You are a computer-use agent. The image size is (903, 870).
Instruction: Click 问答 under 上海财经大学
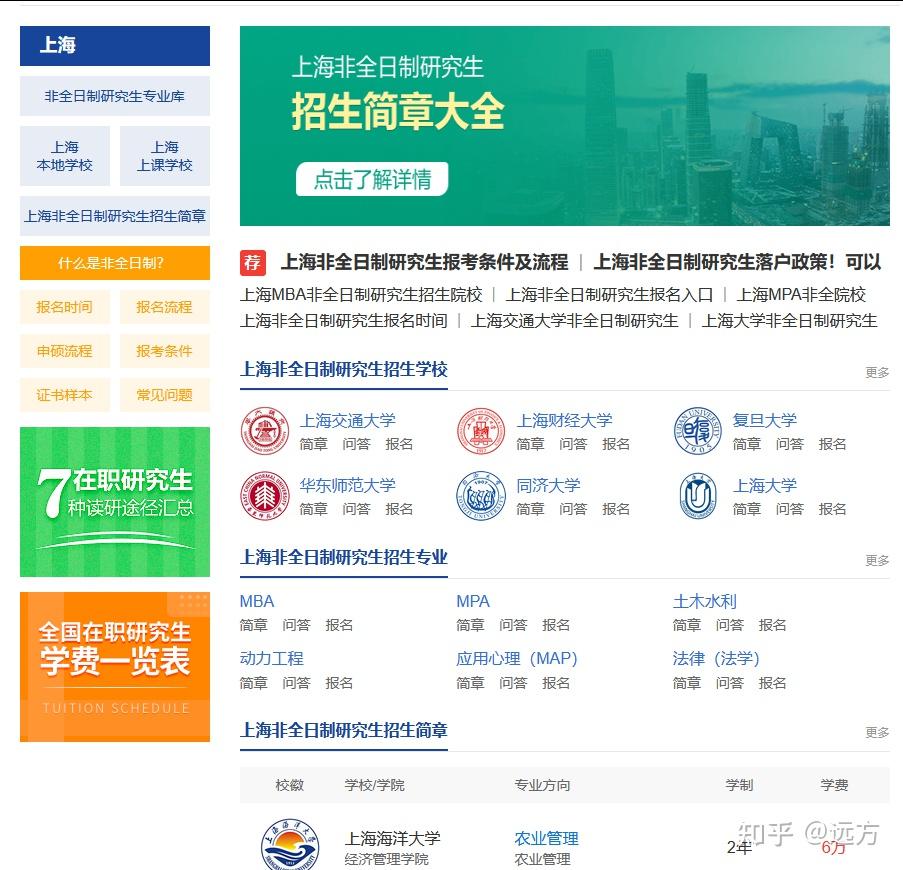click(573, 445)
